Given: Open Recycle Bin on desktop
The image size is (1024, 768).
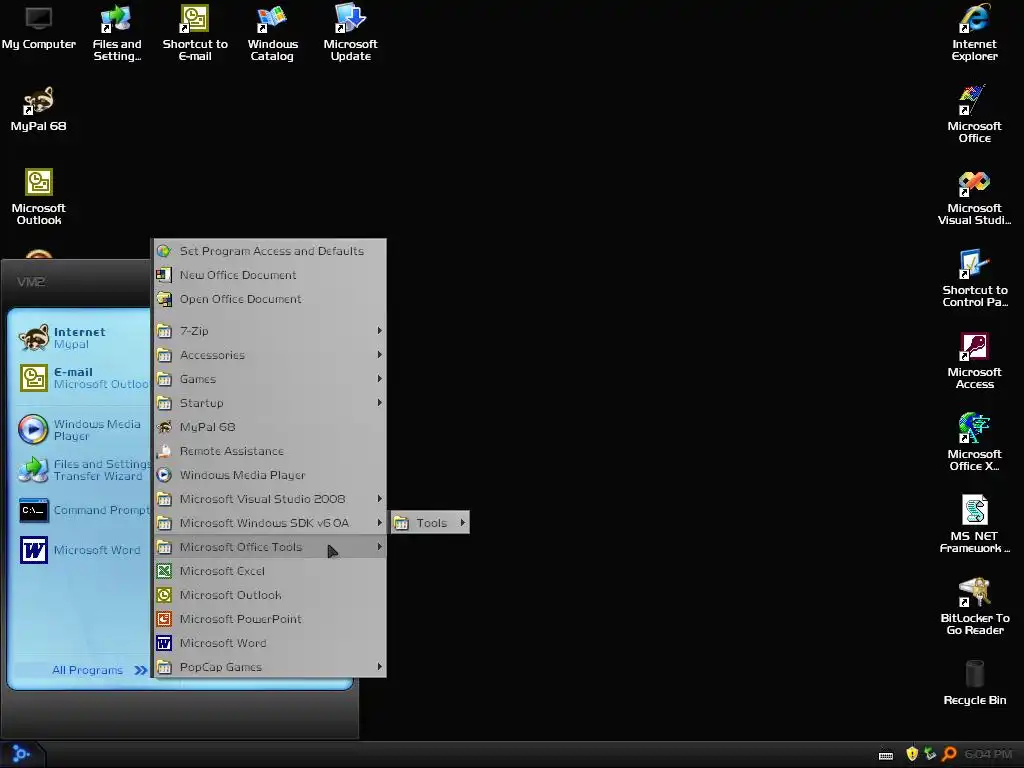Looking at the screenshot, I should [974, 682].
